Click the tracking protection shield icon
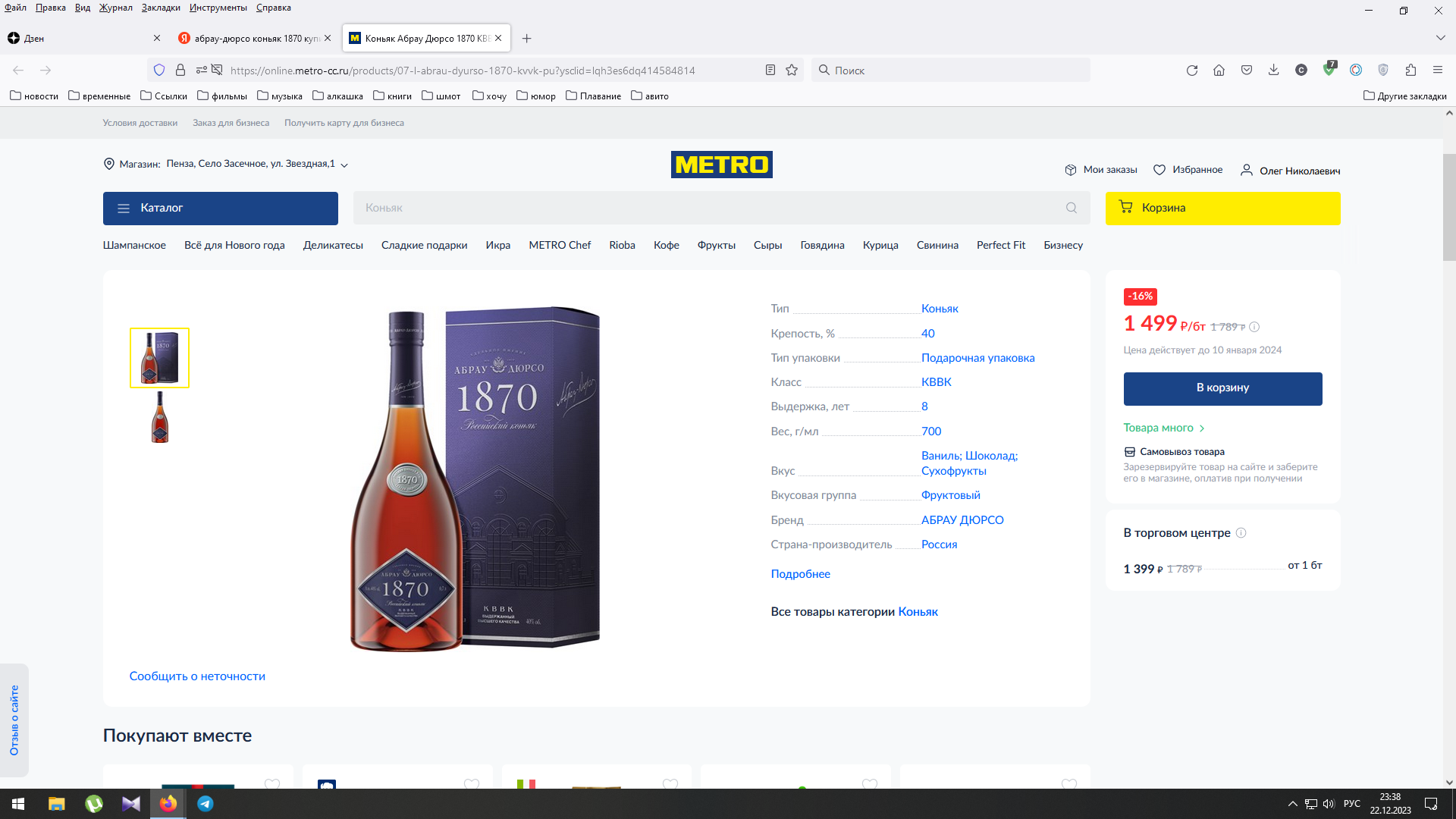Screen dimensions: 1456x819 [x=159, y=70]
